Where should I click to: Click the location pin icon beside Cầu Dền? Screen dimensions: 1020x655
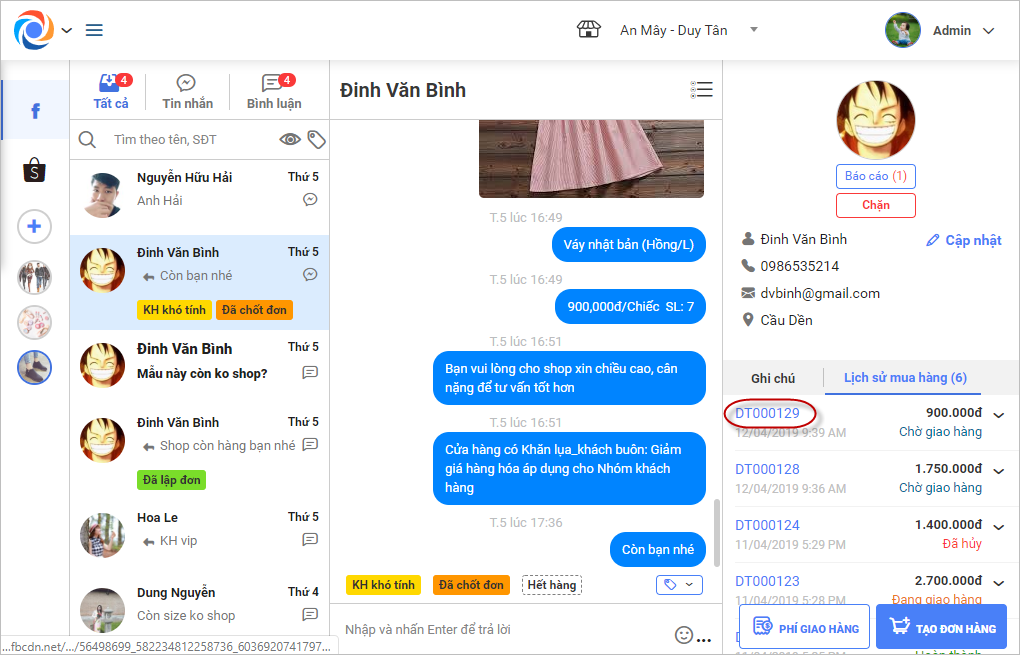click(748, 319)
